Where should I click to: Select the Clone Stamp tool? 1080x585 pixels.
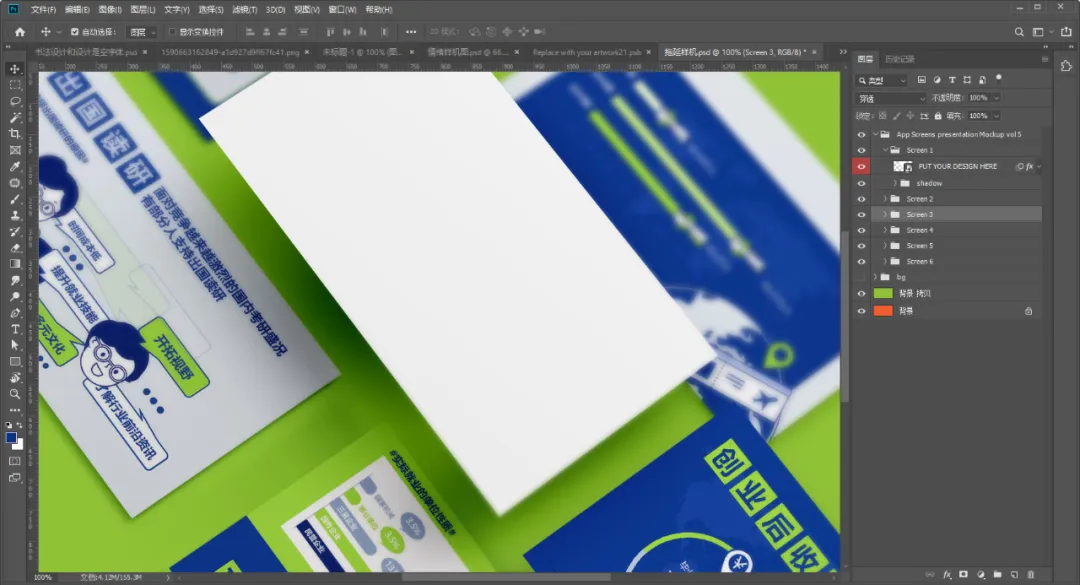point(14,215)
